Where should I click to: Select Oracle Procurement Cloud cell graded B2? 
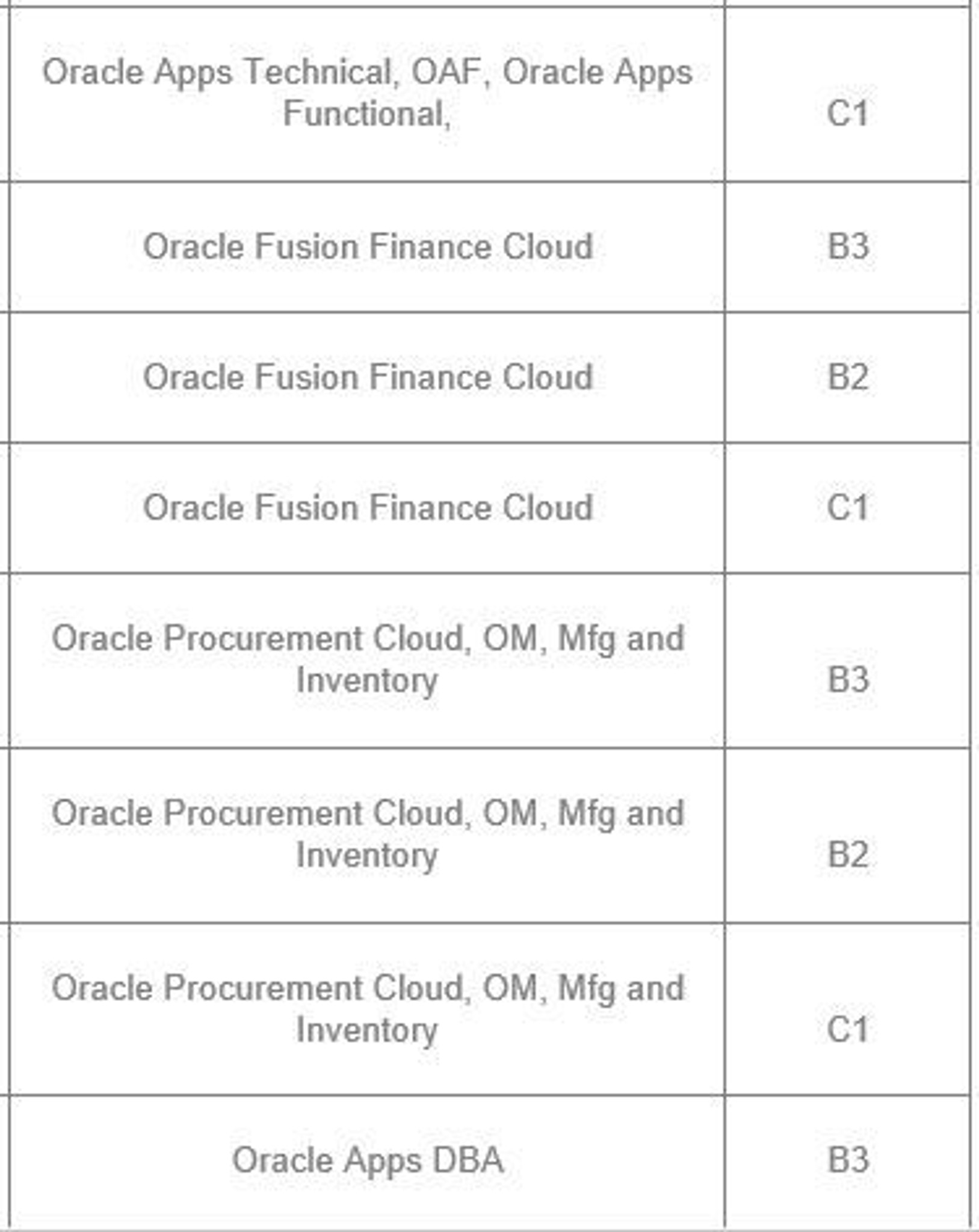[367, 834]
